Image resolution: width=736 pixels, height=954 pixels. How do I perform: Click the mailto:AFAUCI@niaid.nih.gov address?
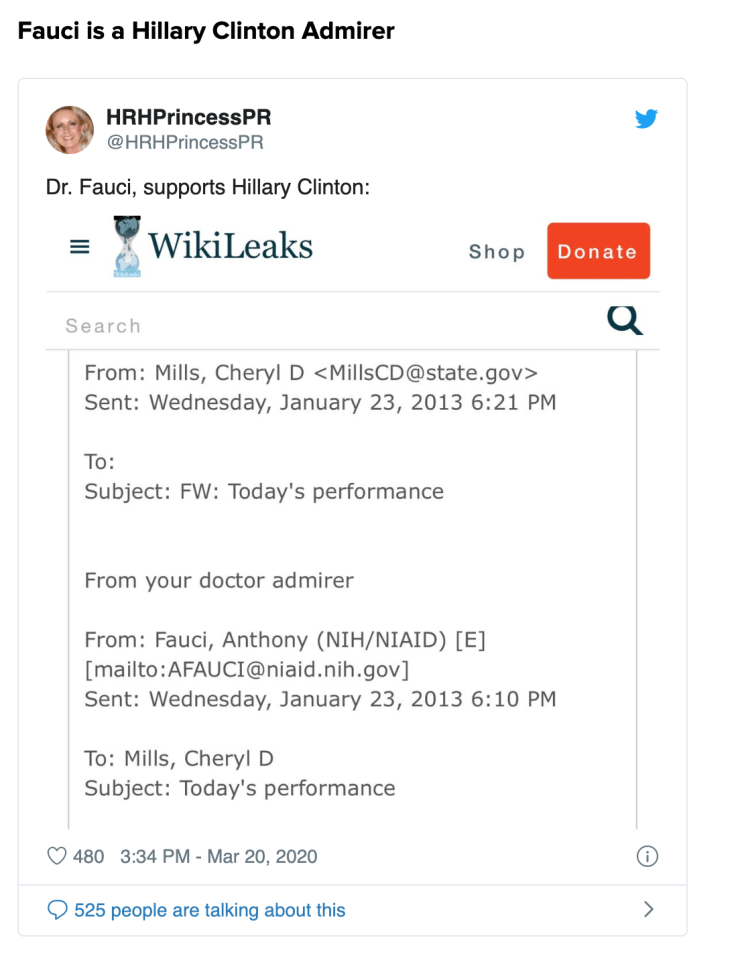[246, 669]
